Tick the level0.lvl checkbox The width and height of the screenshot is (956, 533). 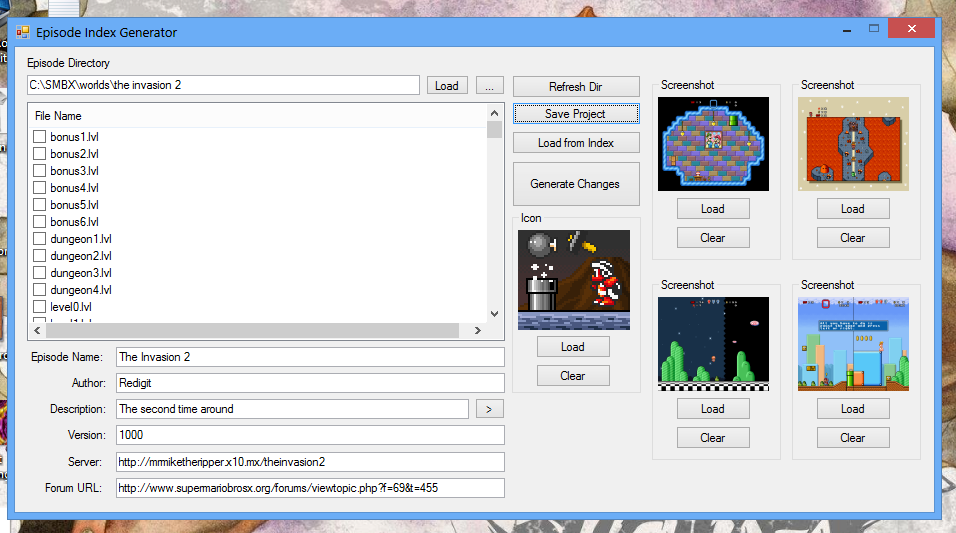40,307
